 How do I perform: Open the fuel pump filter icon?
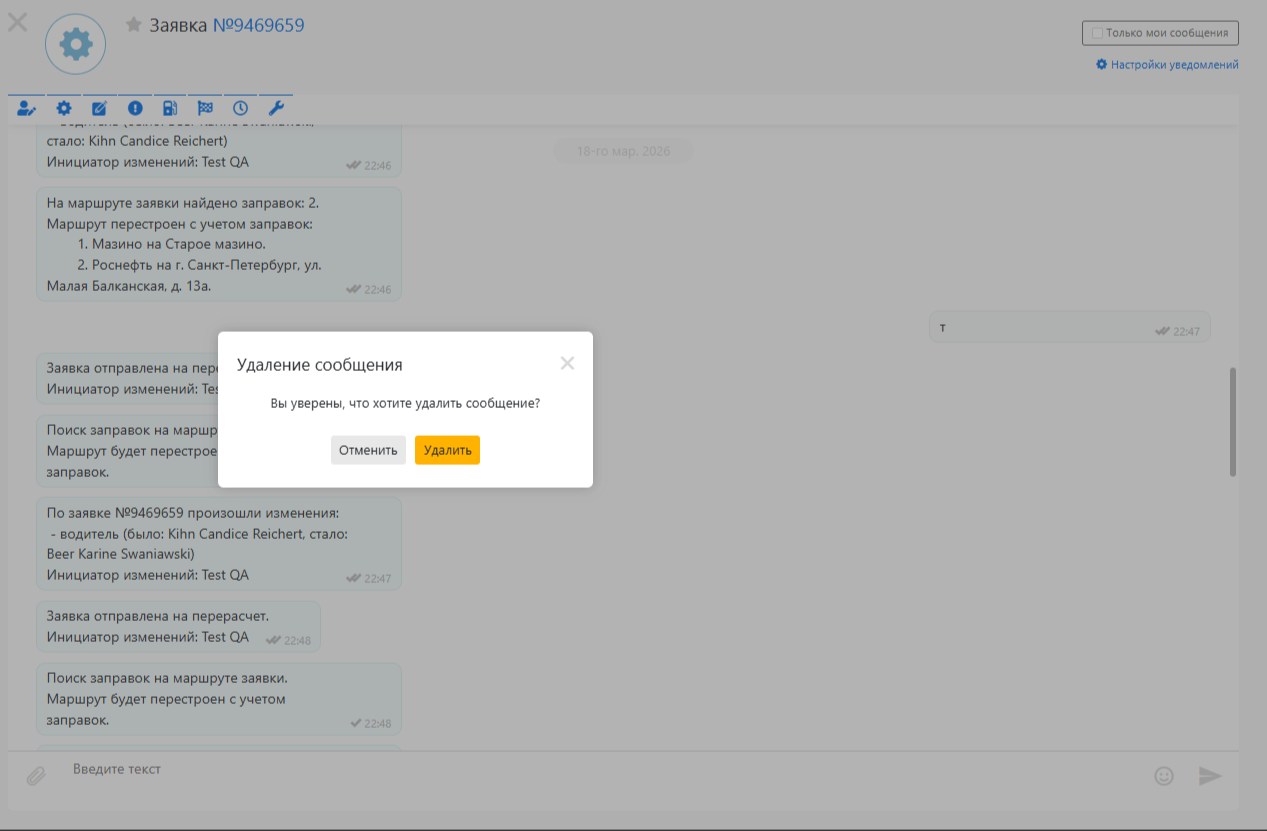point(170,108)
